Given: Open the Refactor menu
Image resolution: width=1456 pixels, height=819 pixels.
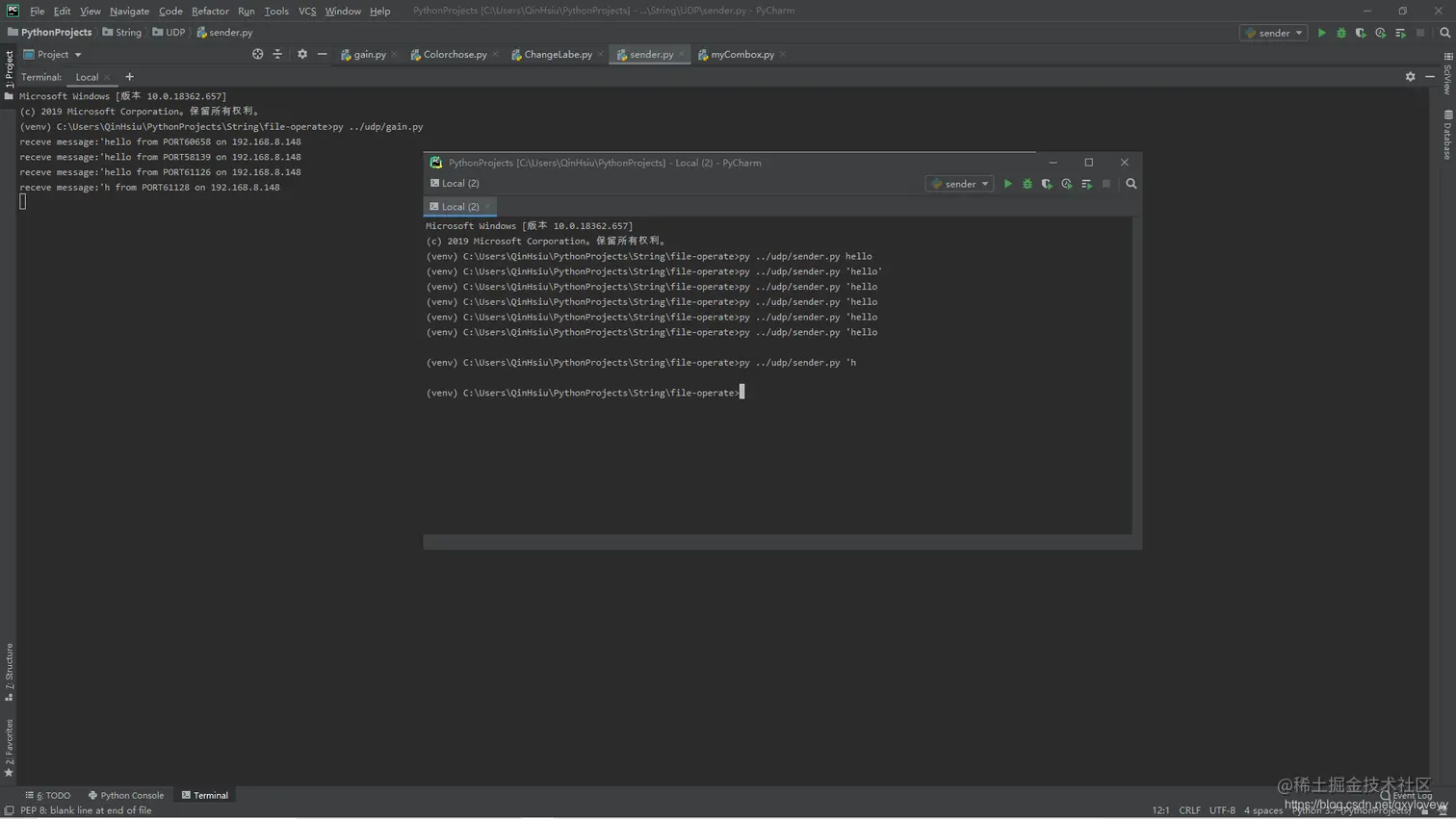Looking at the screenshot, I should click(210, 11).
